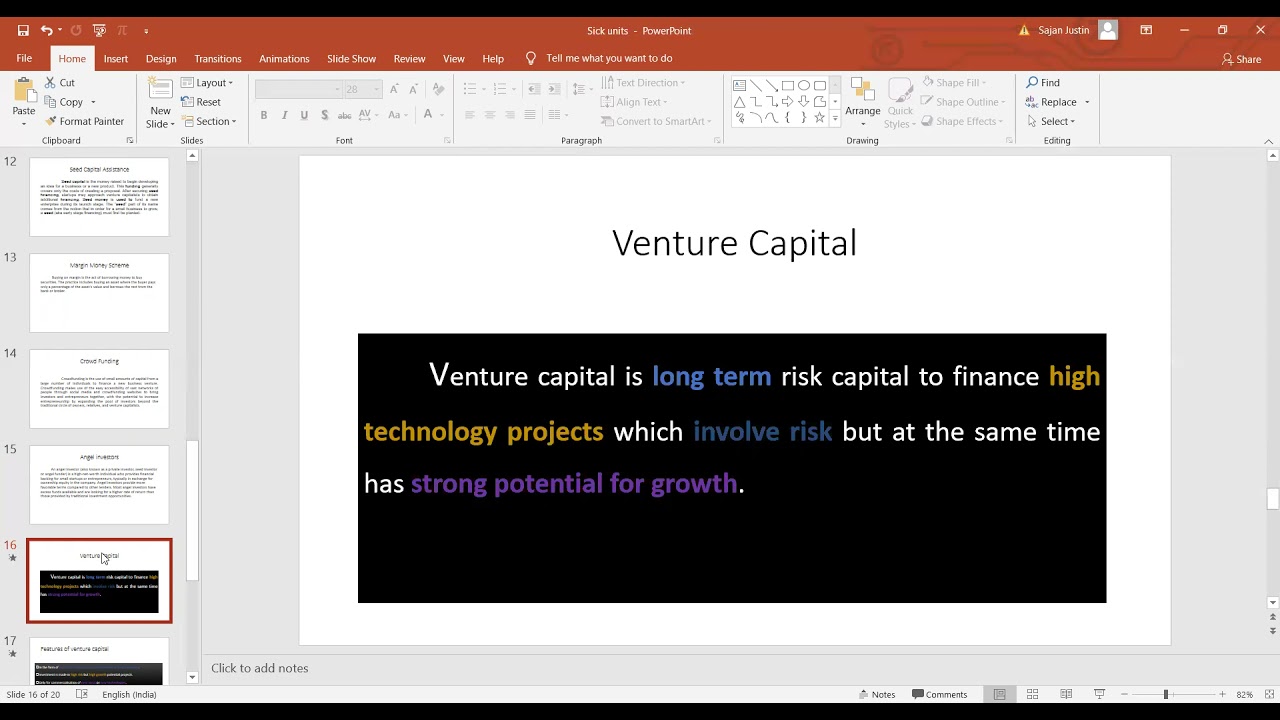The width and height of the screenshot is (1280, 720).
Task: Switch to the Transitions tab
Action: coord(218,59)
